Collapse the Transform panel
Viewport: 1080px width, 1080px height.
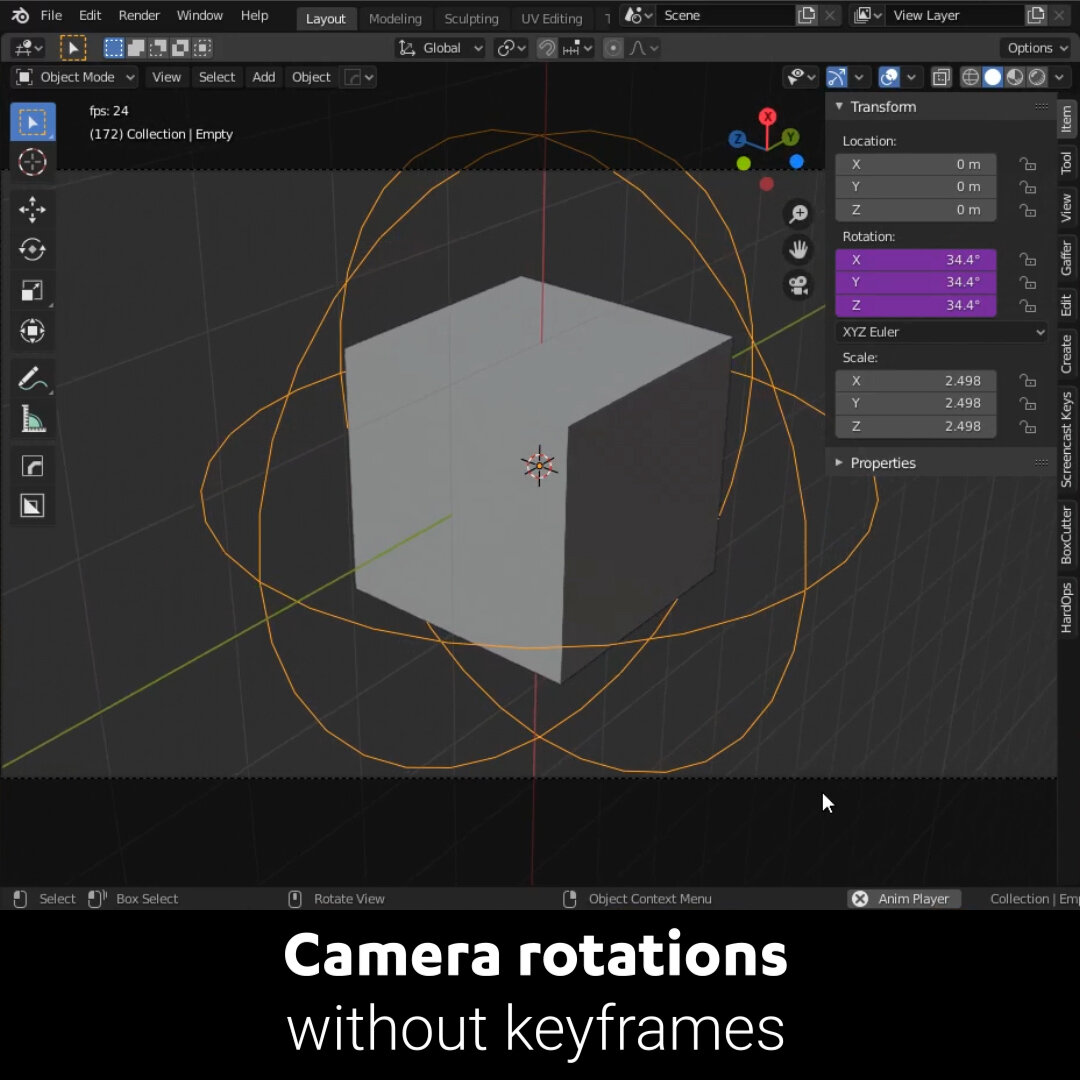tap(839, 106)
